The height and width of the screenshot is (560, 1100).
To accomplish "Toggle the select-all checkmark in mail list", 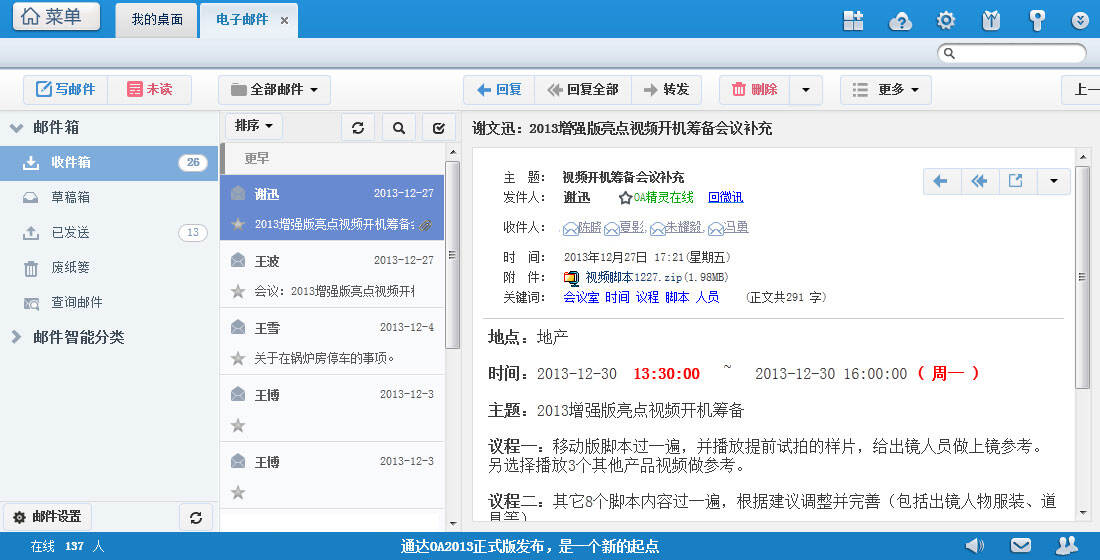I will point(437,127).
